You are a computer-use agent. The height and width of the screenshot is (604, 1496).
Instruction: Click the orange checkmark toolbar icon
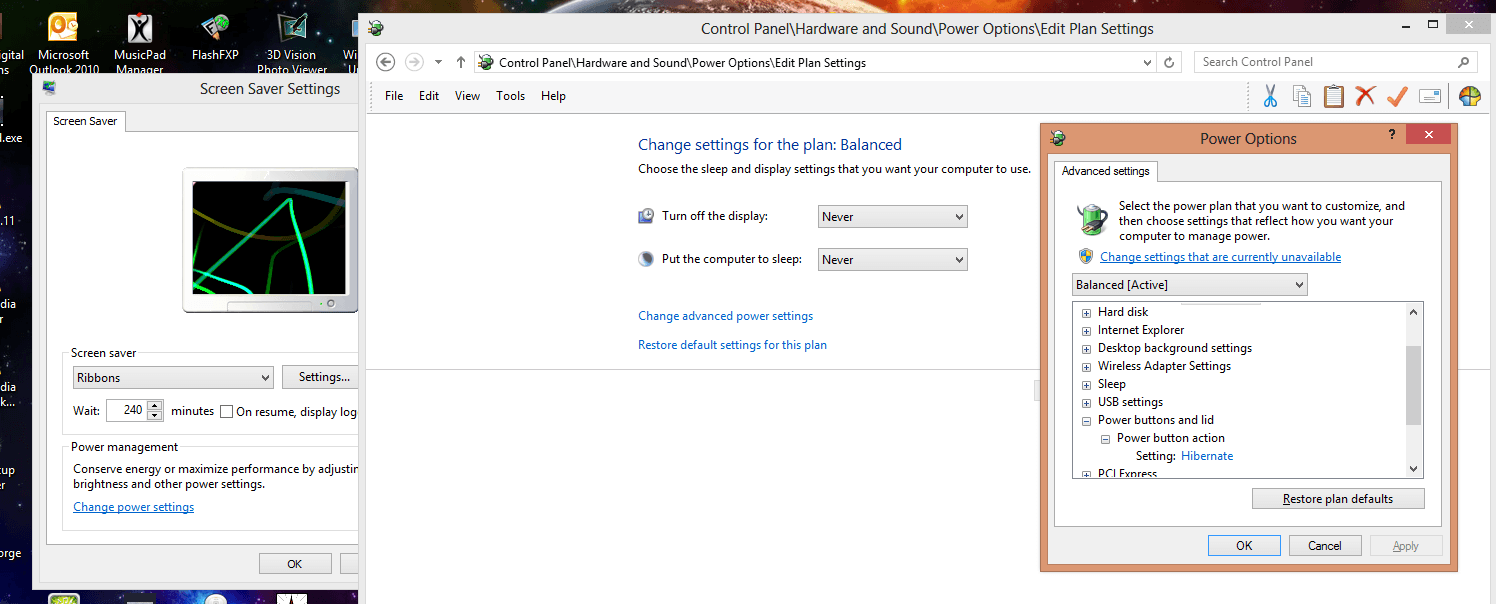(1397, 95)
